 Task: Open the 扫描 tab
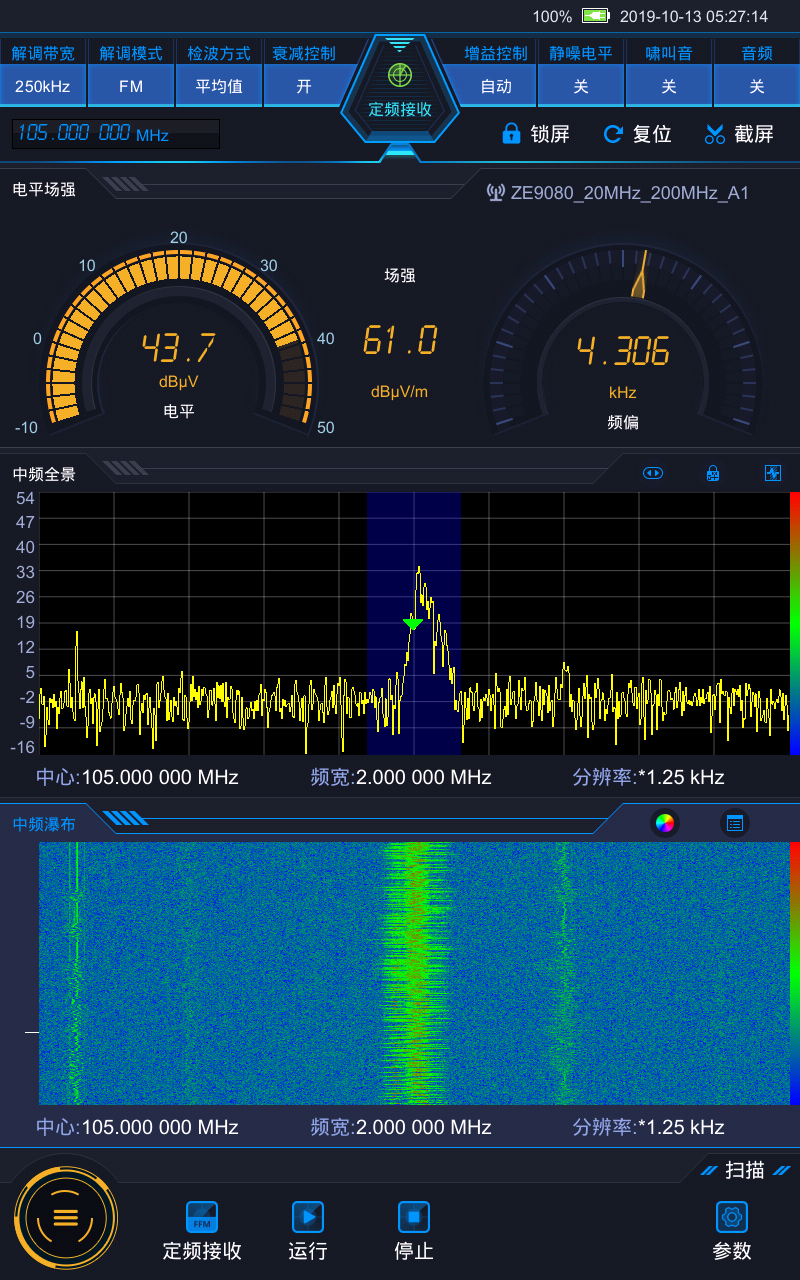(746, 1170)
